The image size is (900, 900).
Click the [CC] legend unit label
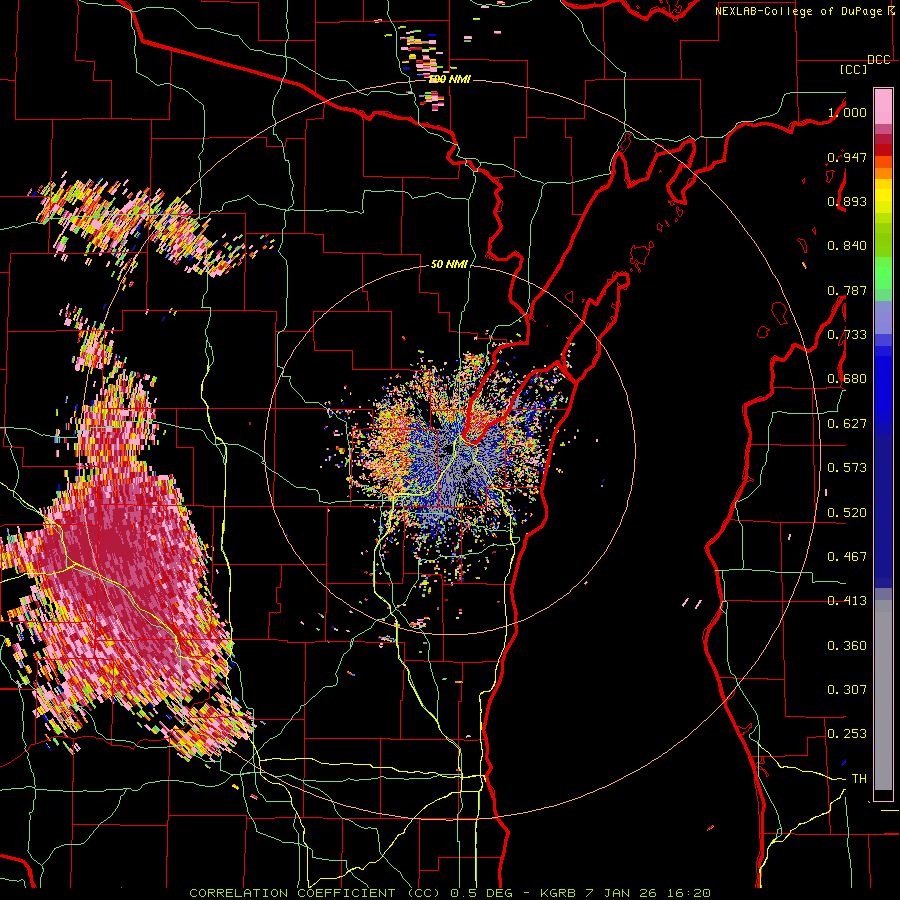point(854,69)
